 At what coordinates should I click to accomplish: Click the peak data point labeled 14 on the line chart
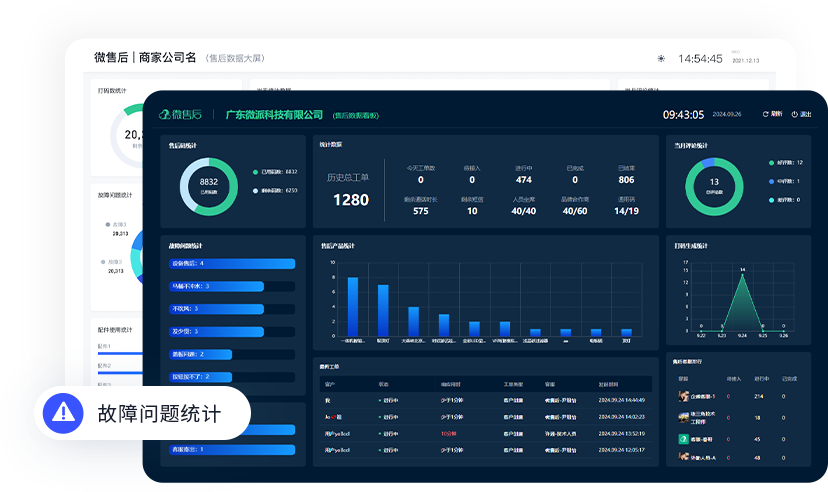click(x=742, y=273)
